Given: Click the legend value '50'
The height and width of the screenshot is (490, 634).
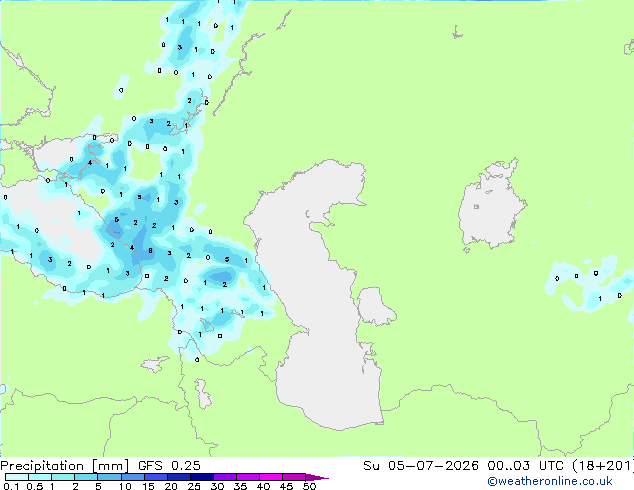Looking at the screenshot, I should click(309, 486).
